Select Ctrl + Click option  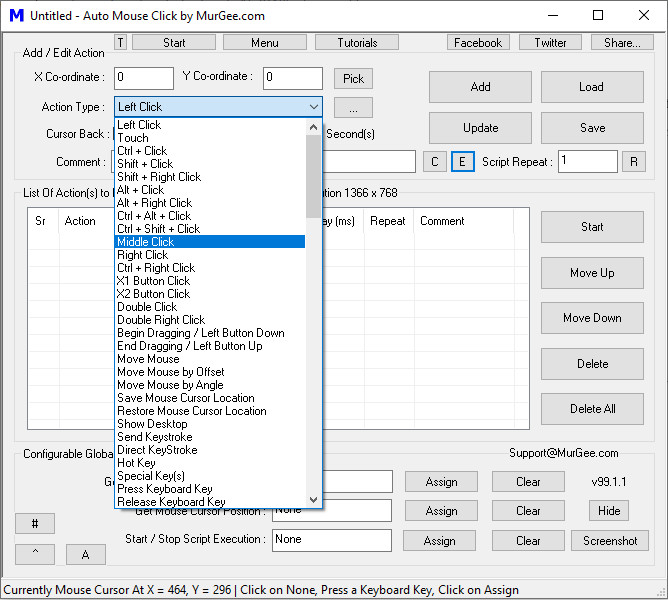(210, 151)
